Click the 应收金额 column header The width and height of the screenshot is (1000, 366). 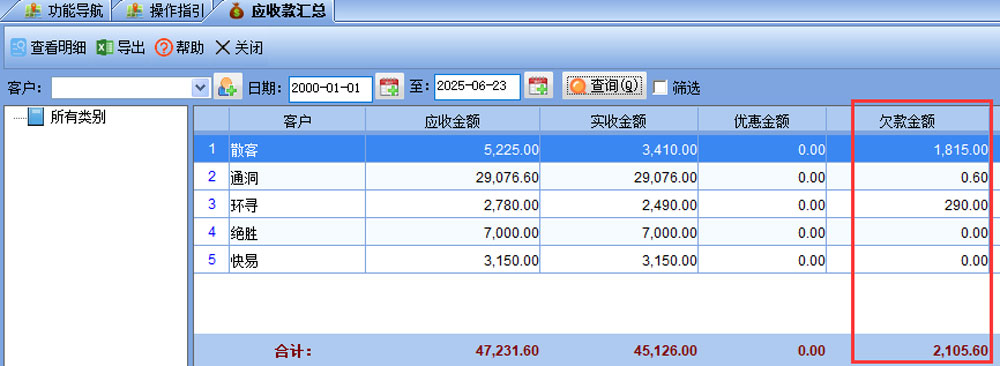pyautogui.click(x=453, y=121)
